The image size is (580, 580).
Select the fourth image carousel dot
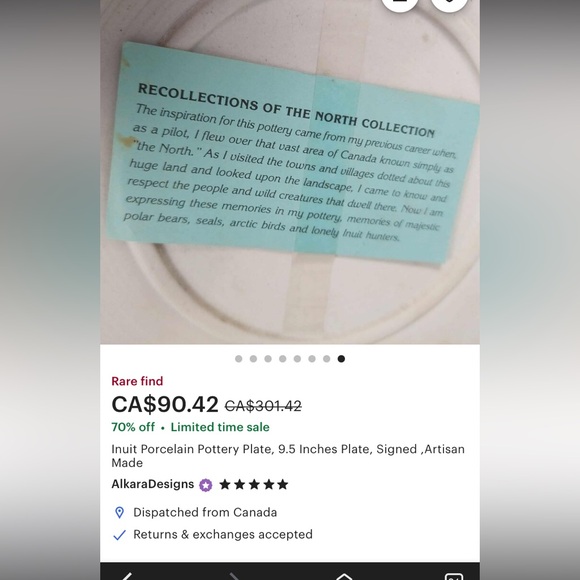coord(283,358)
